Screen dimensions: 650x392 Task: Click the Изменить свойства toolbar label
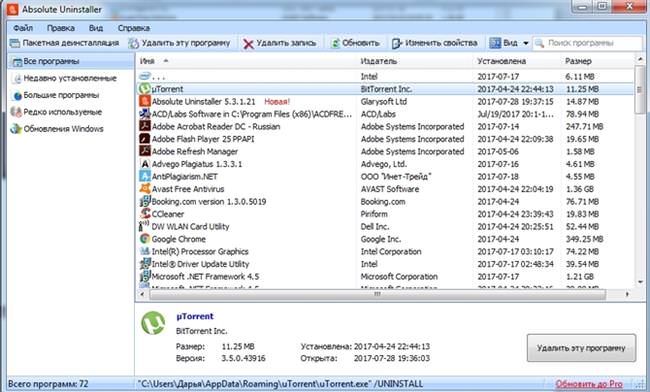click(441, 43)
